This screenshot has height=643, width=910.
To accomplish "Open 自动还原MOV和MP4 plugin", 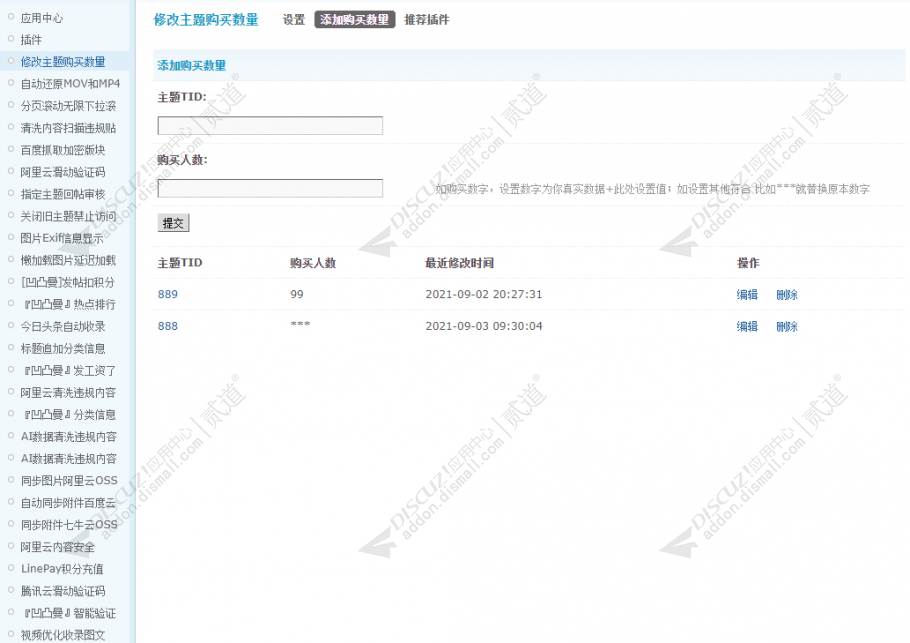I will pyautogui.click(x=70, y=84).
